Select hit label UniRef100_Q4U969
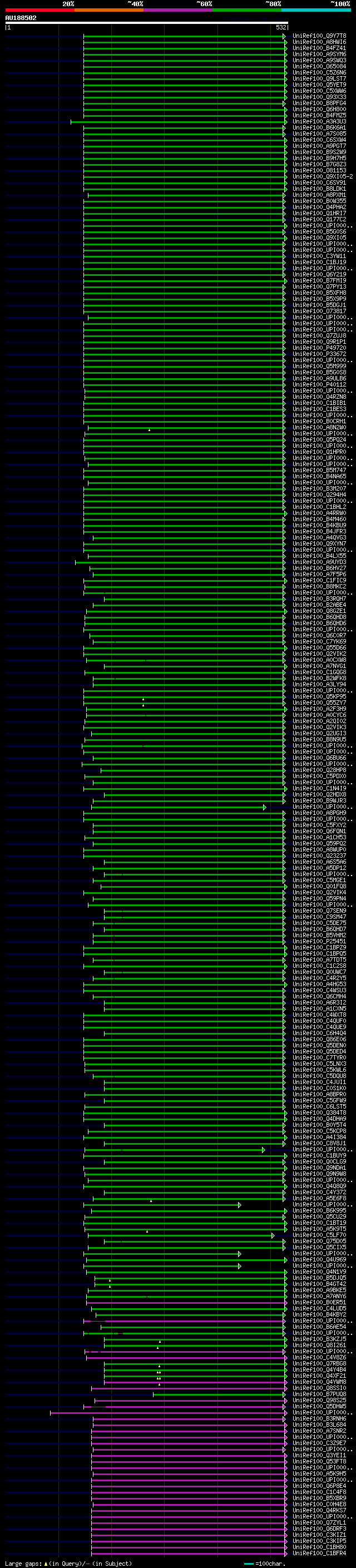356x1568 pixels. pos(319,1259)
